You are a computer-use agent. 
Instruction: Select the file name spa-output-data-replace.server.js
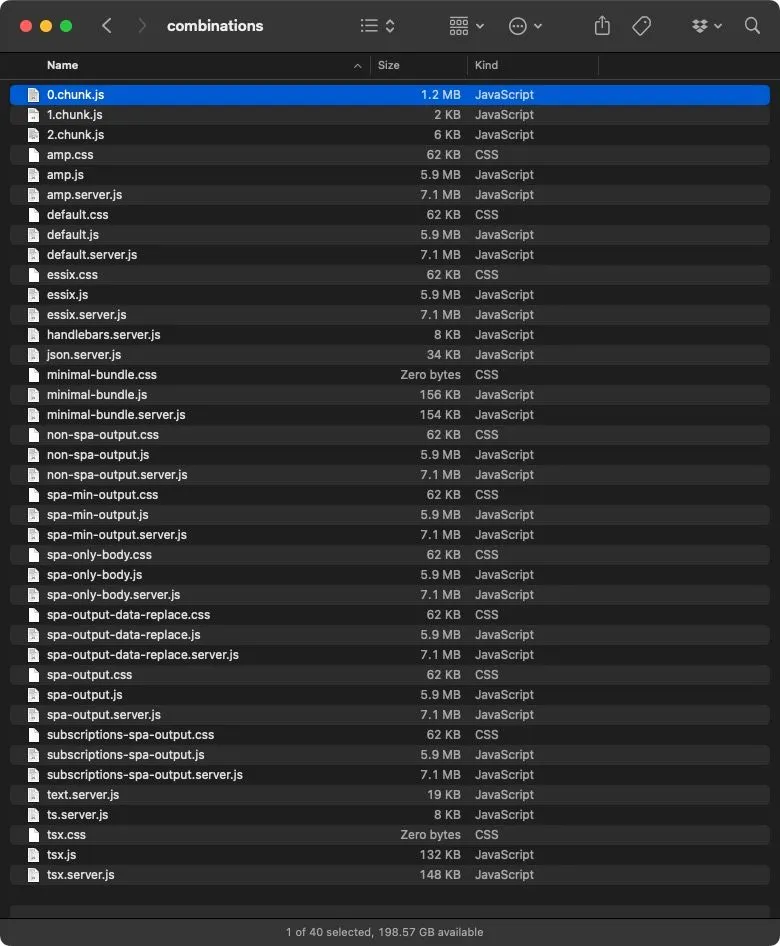(143, 655)
